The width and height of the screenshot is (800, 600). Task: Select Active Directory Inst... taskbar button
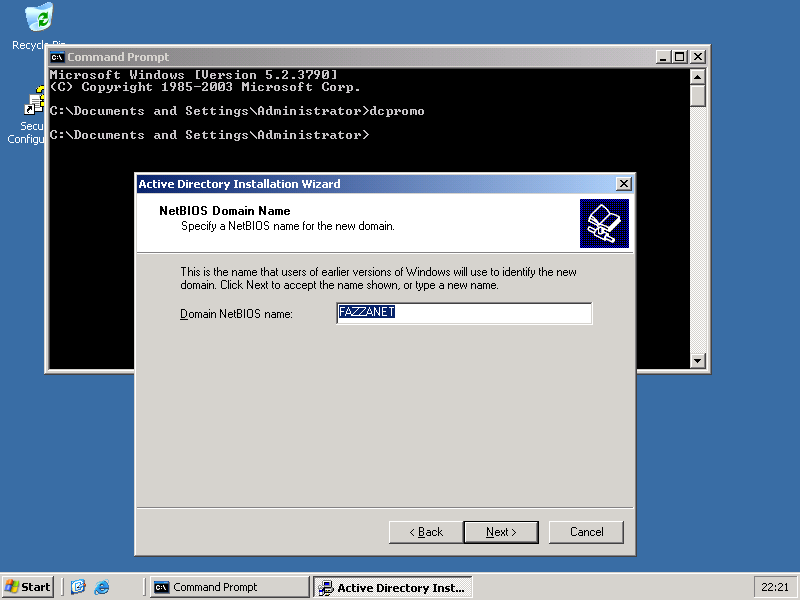coord(393,587)
